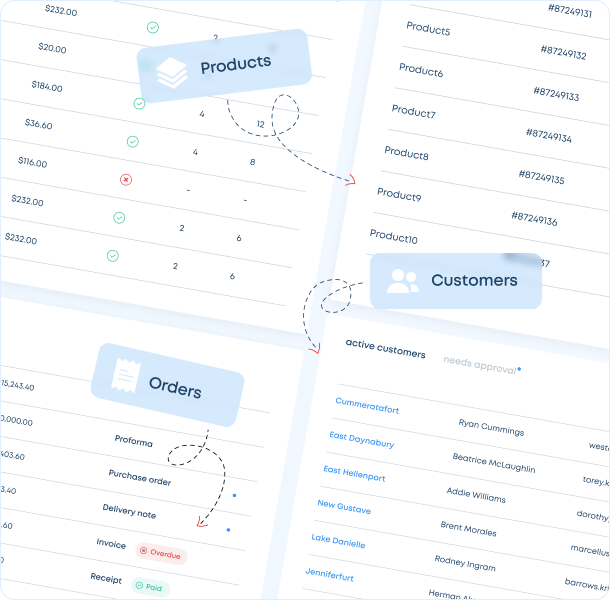Open the East Hellenport customer link
Screen dimensions: 610x600
coord(354,474)
